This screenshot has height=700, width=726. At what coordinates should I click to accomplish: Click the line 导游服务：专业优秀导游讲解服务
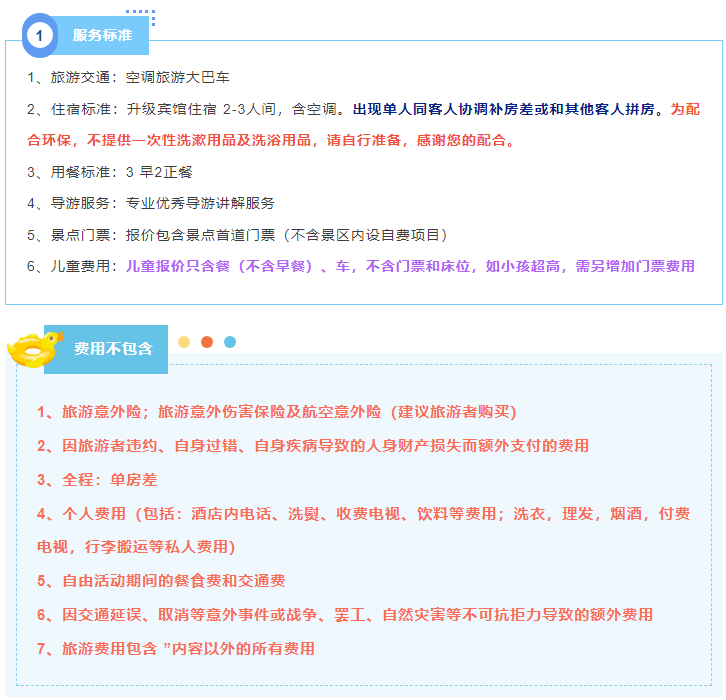click(151, 203)
